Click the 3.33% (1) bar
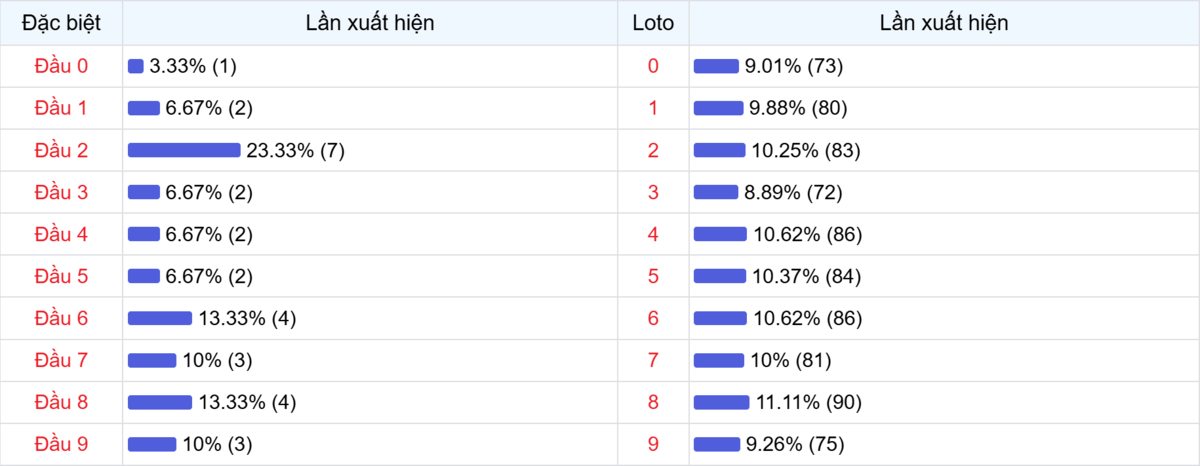1200x466 pixels. click(x=136, y=66)
